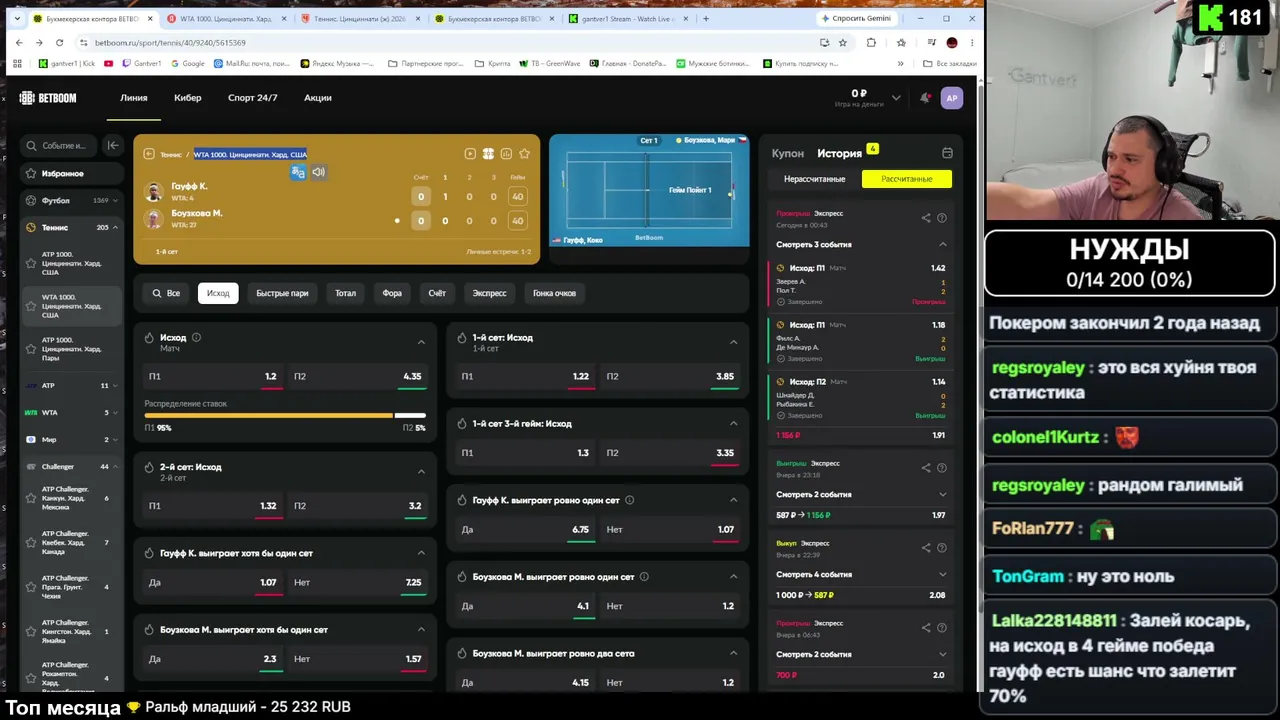Open the match tracker court widget

click(x=649, y=190)
